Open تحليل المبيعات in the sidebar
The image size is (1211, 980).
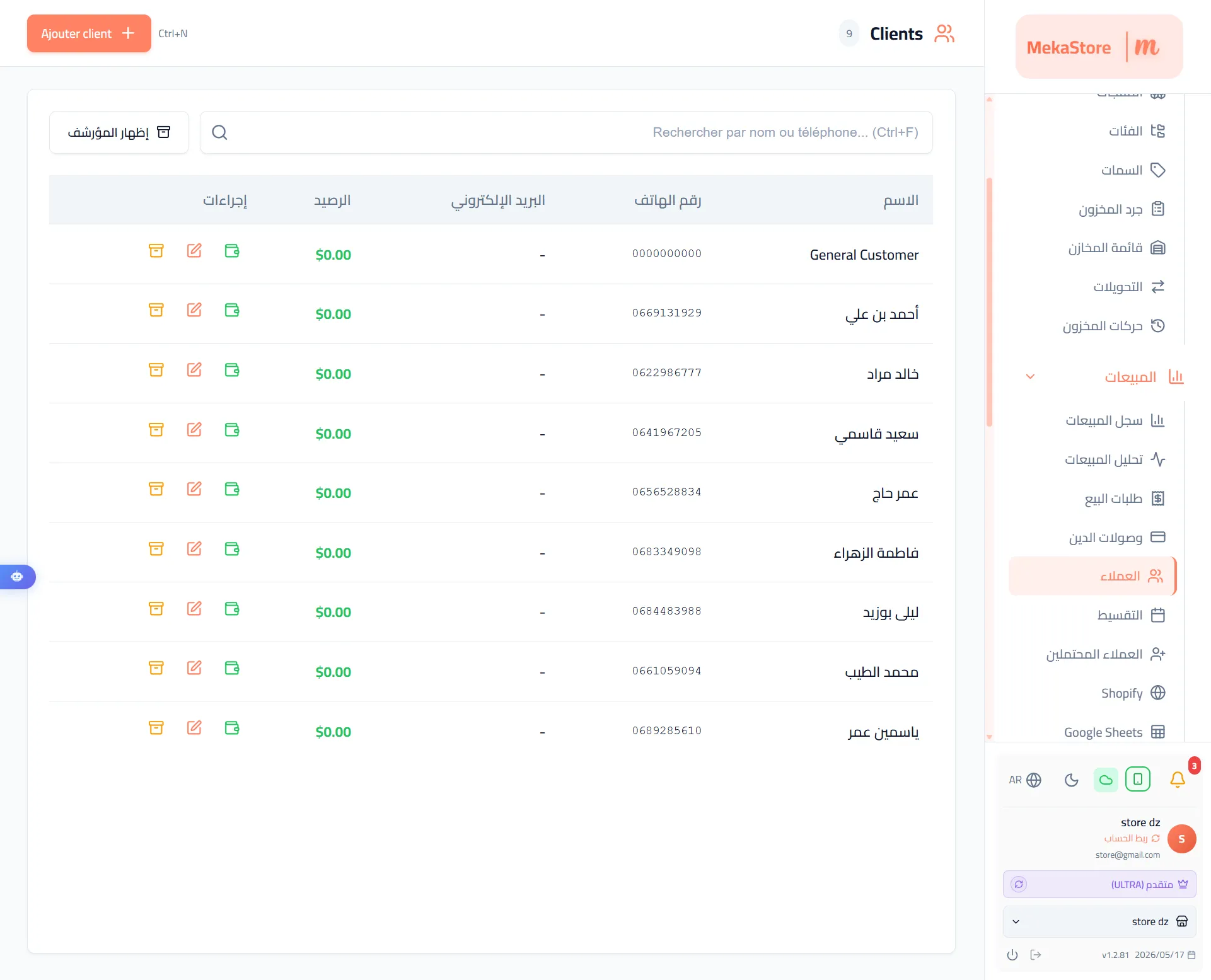(1115, 459)
